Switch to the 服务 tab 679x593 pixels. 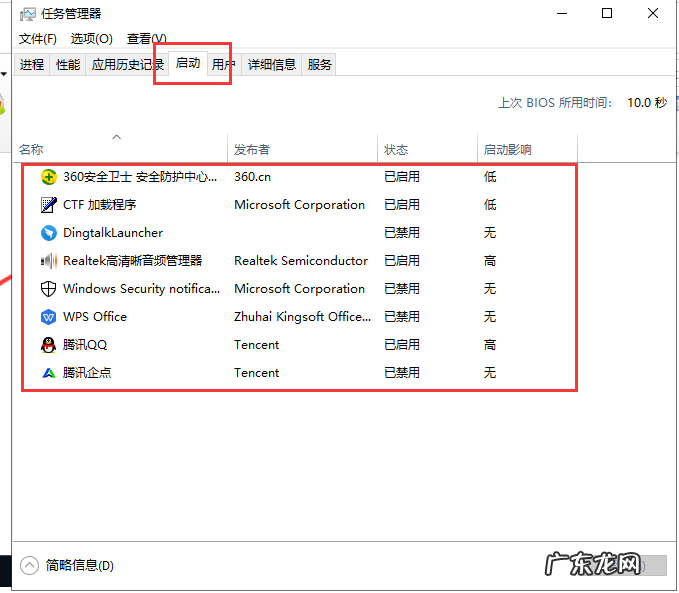320,65
